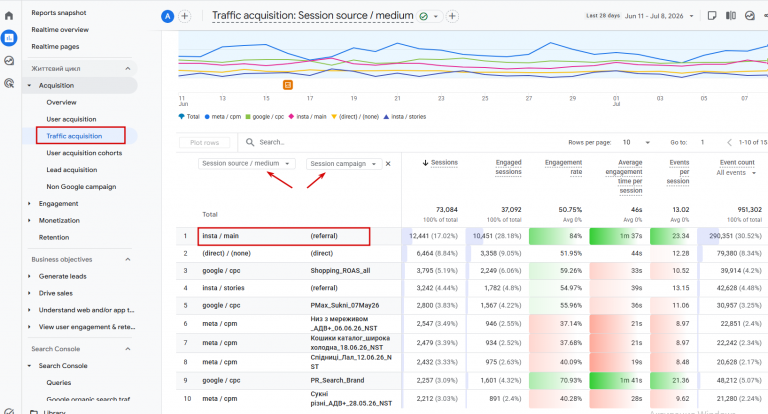Open User acquisition report
Screen dimensions: 768x414
(71, 119)
